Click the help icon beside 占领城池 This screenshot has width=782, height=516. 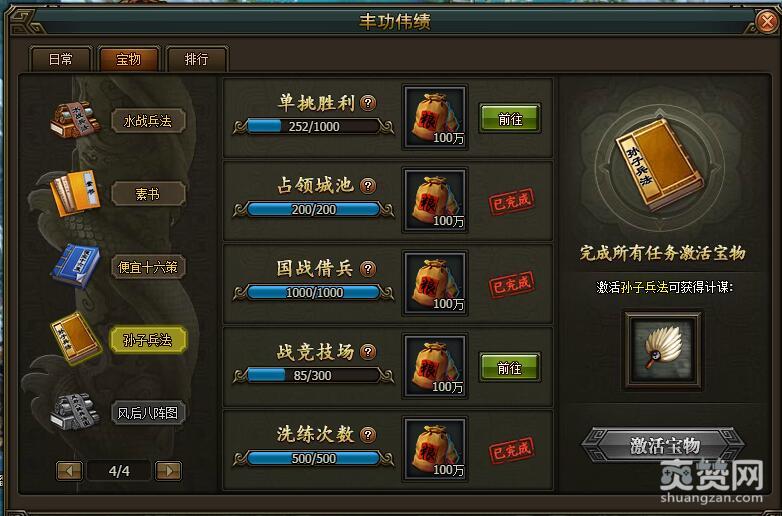[x=368, y=185]
